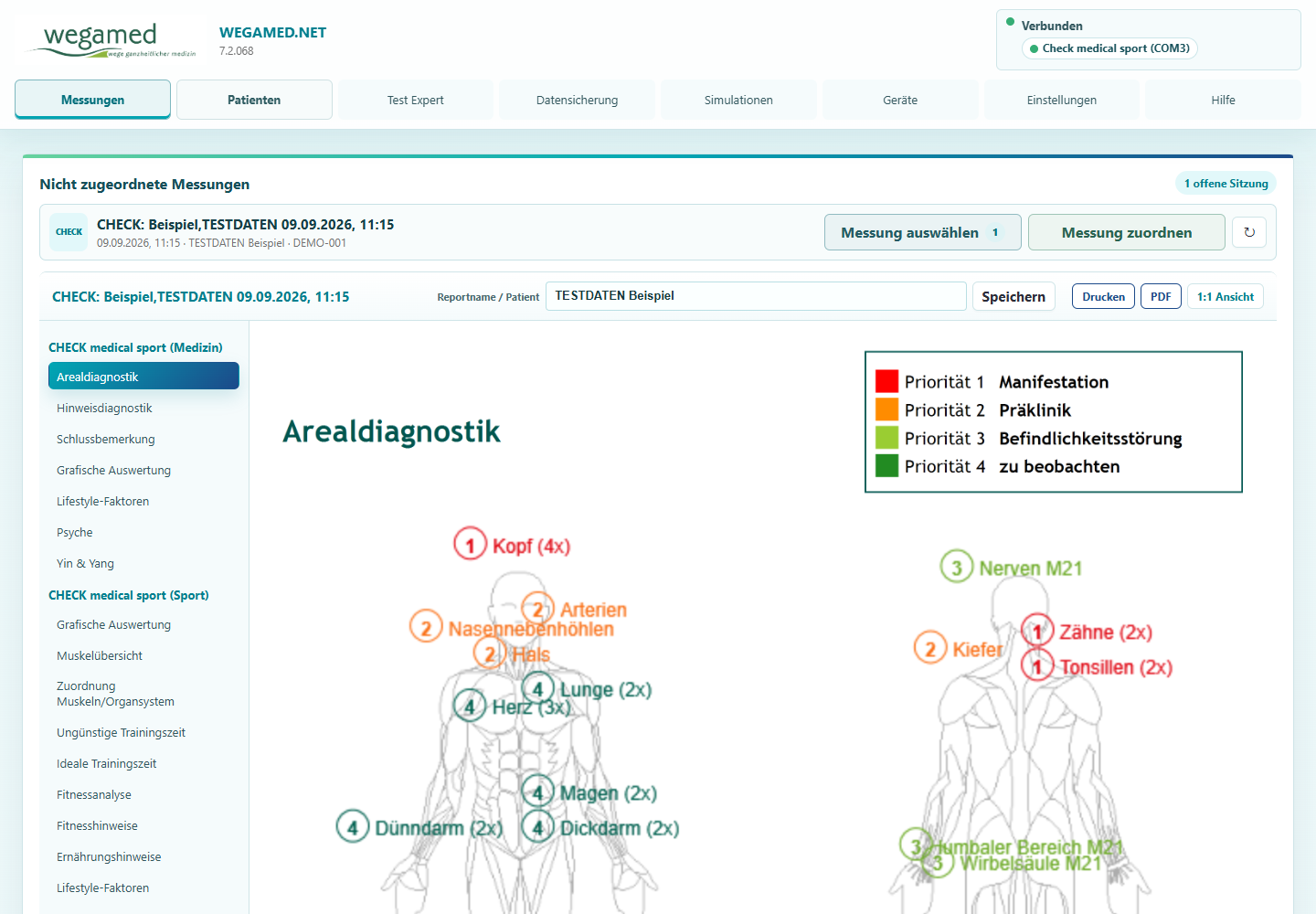Viewport: 1316px width, 914px height.
Task: Select Arealdiagnostik in the sidebar
Action: point(143,377)
